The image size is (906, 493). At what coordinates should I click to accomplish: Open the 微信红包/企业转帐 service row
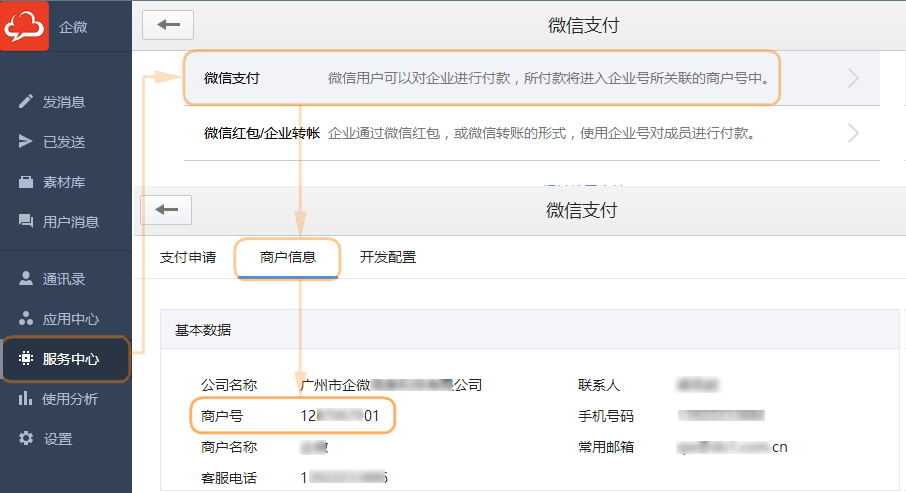coord(532,134)
